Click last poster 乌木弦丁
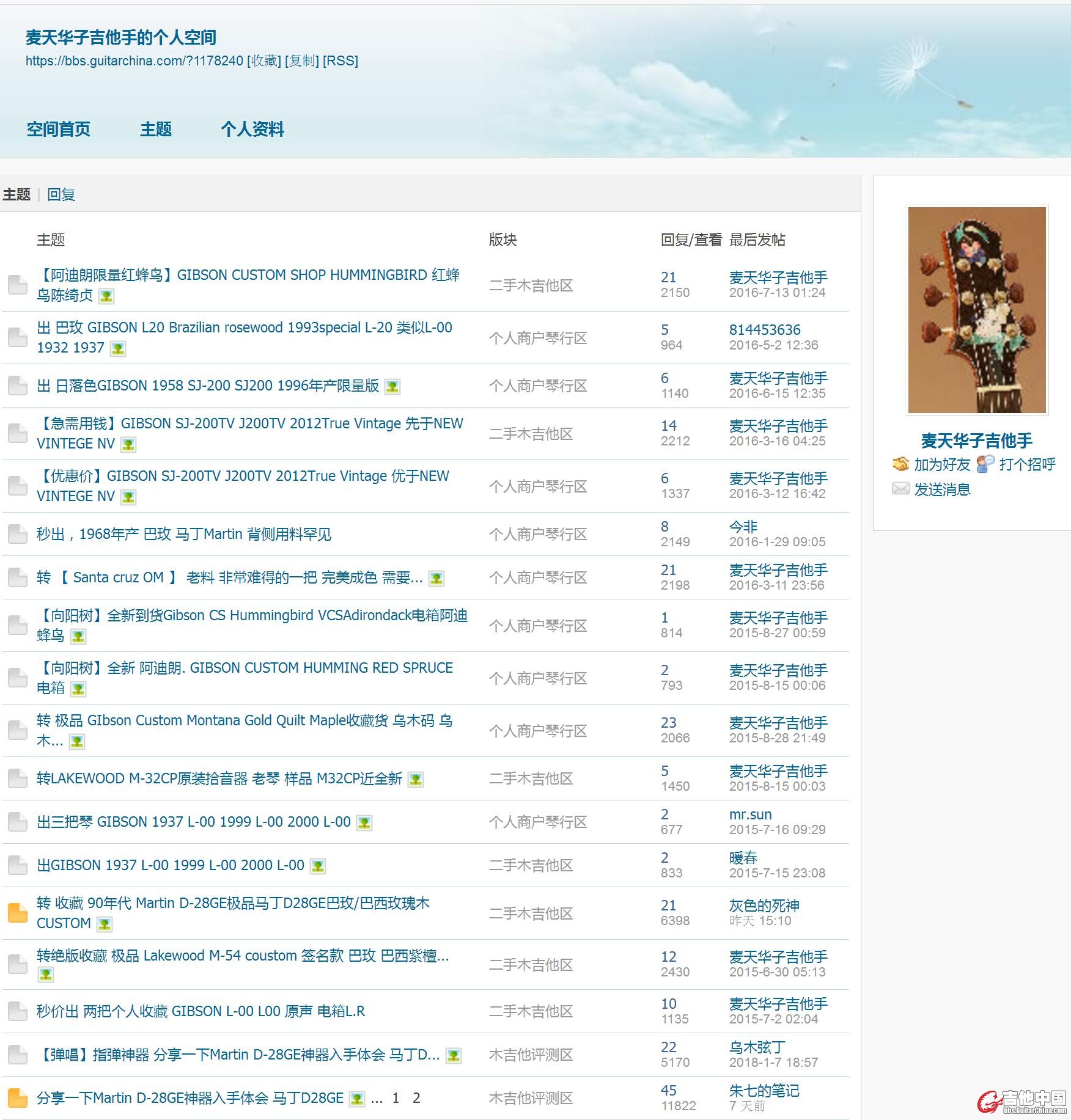 [757, 1047]
